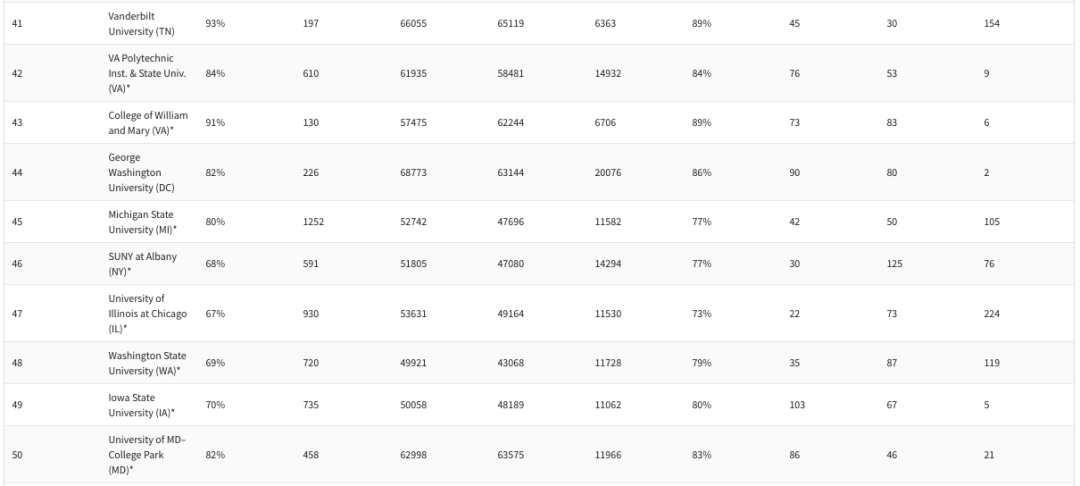Viewport: 1080px width, 486px height.
Task: Select the 1252 value in Michigan State row
Action: point(315,221)
